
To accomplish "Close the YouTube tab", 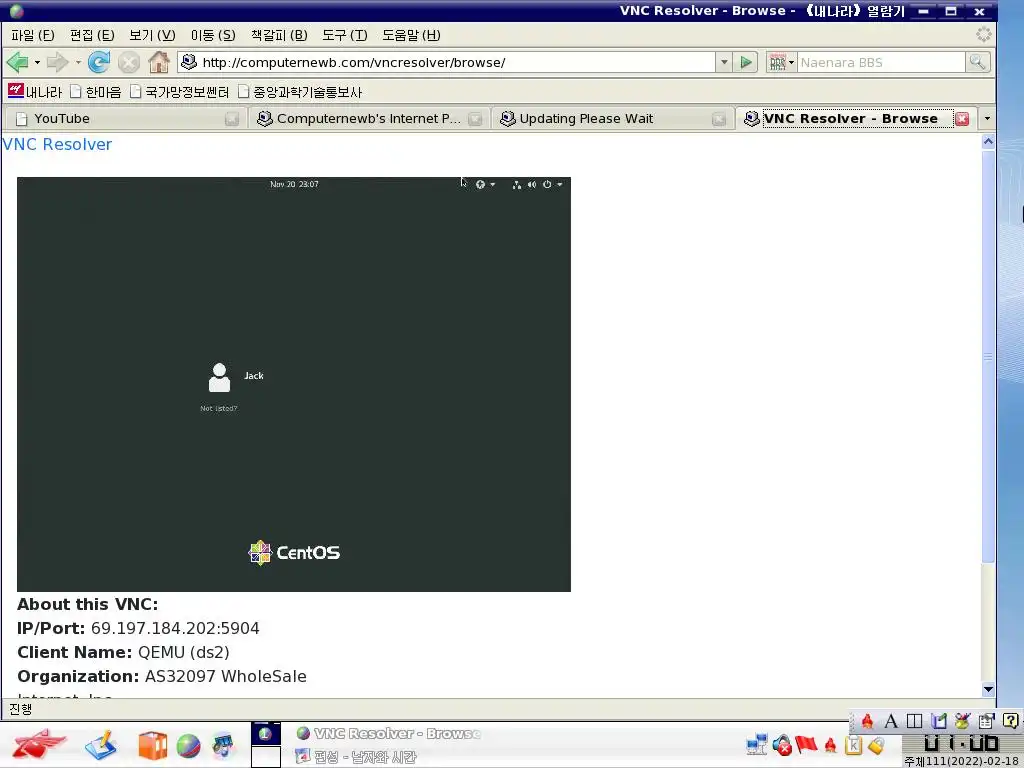I will coord(231,119).
